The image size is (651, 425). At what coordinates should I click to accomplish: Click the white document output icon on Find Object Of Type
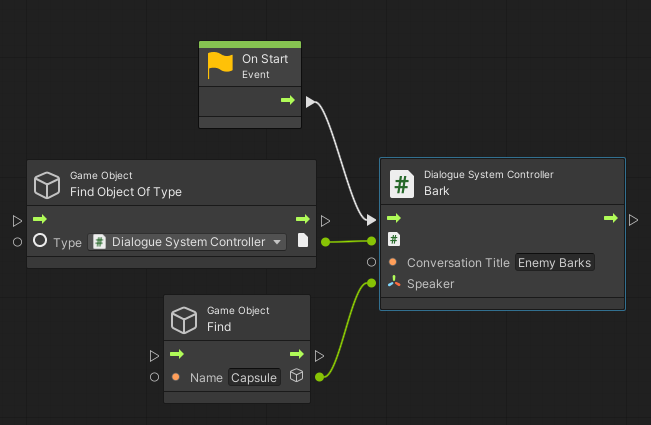pyautogui.click(x=303, y=240)
